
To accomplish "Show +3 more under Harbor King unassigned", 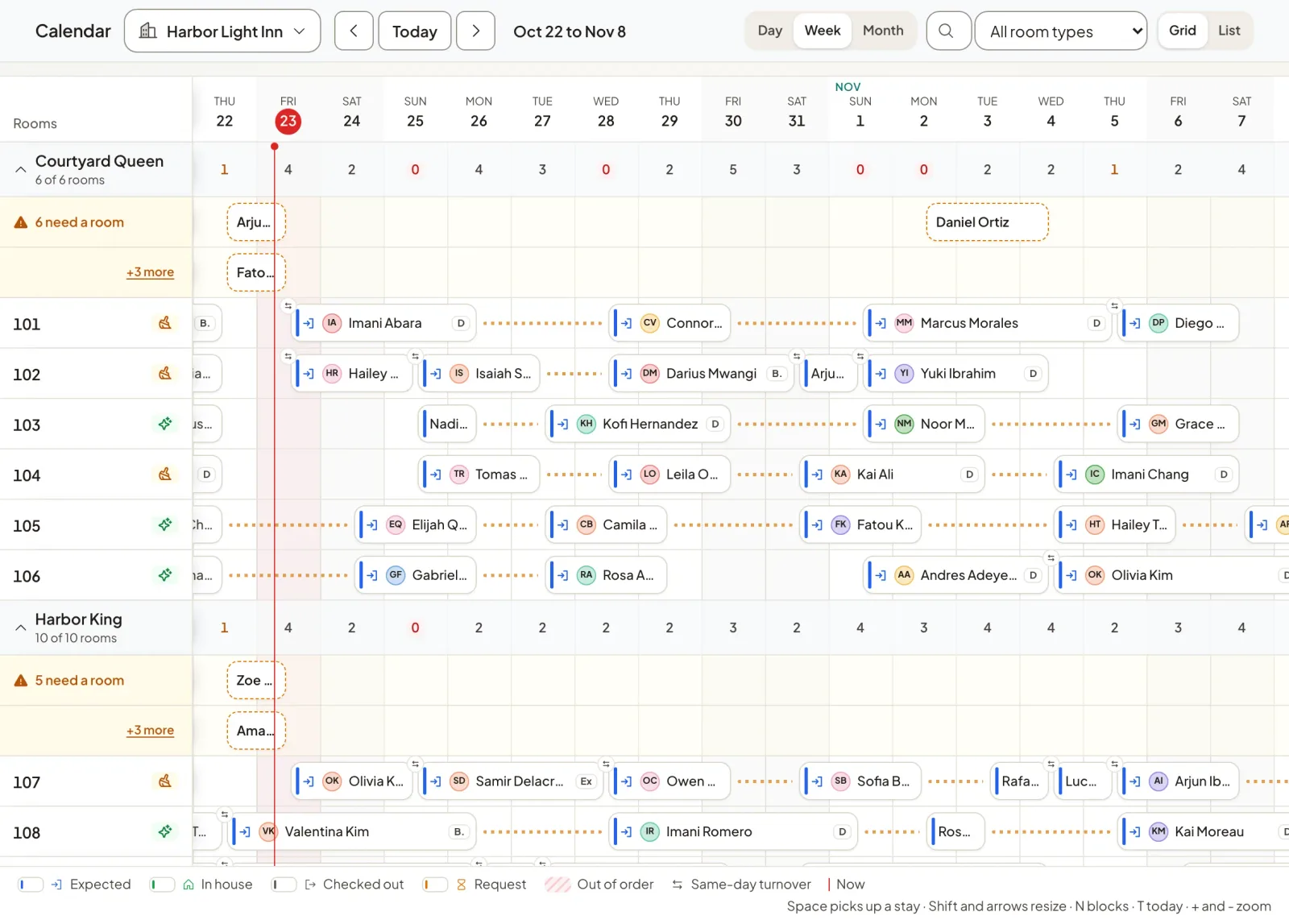I will point(150,731).
